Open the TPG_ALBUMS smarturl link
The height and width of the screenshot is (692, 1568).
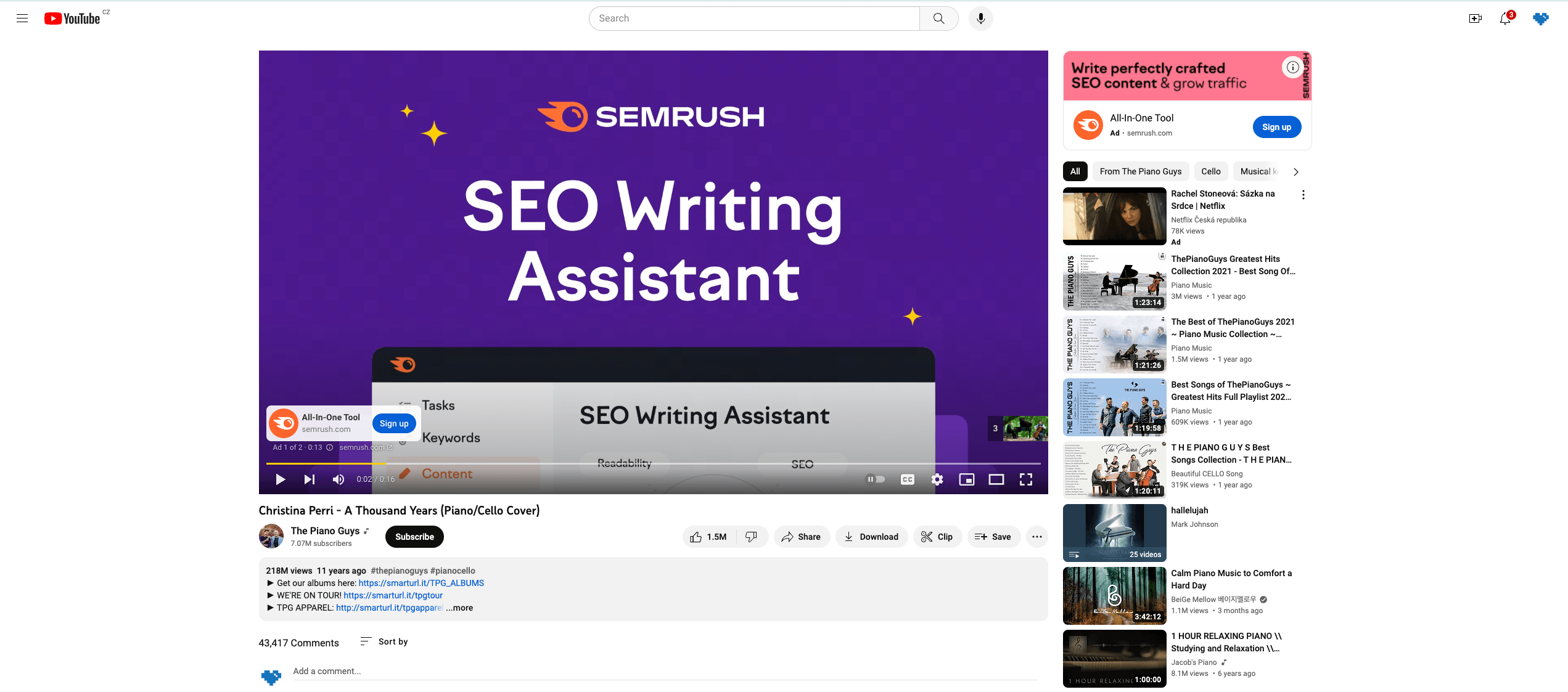(421, 583)
